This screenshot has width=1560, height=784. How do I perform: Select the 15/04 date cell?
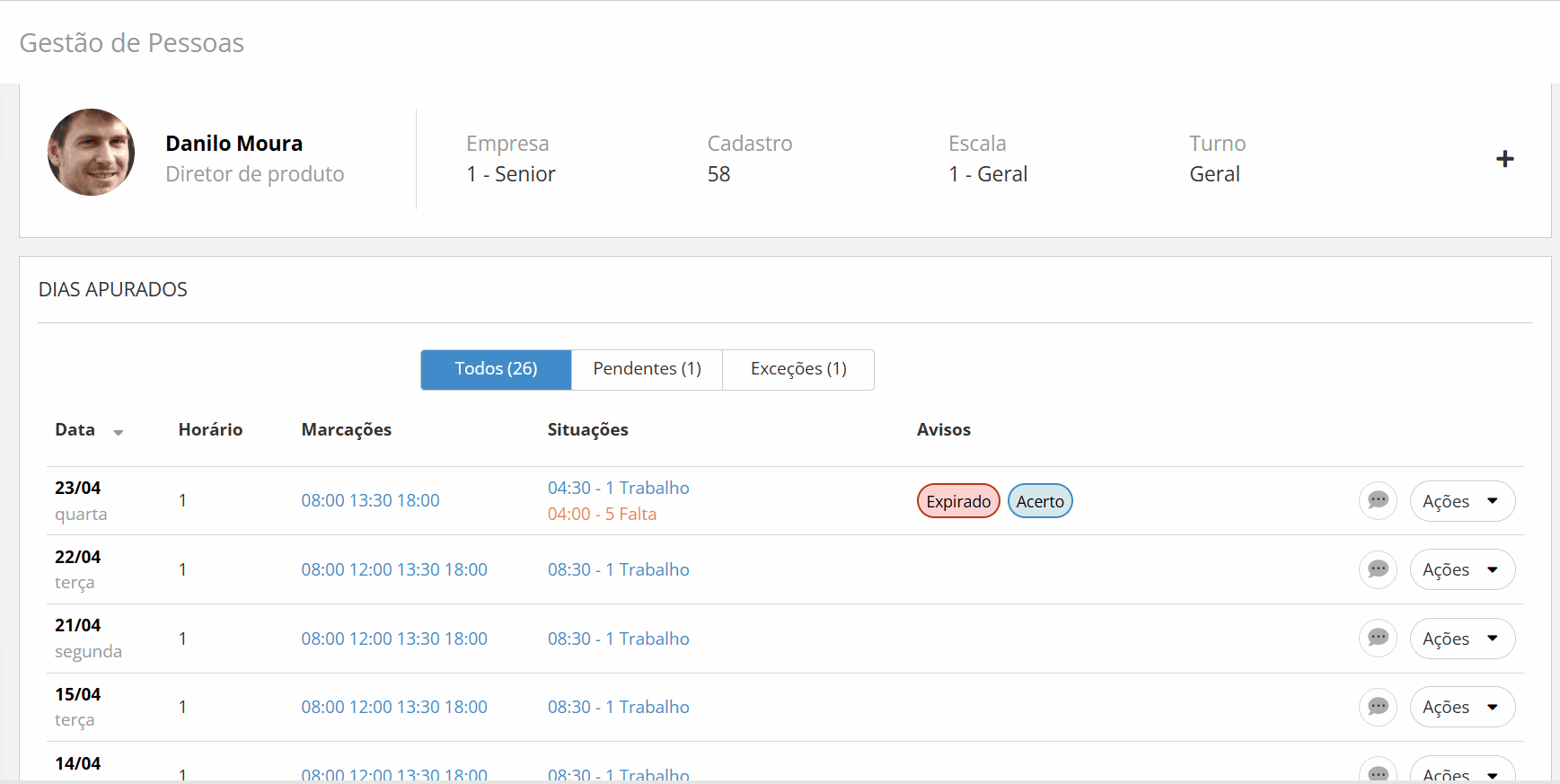click(x=77, y=707)
